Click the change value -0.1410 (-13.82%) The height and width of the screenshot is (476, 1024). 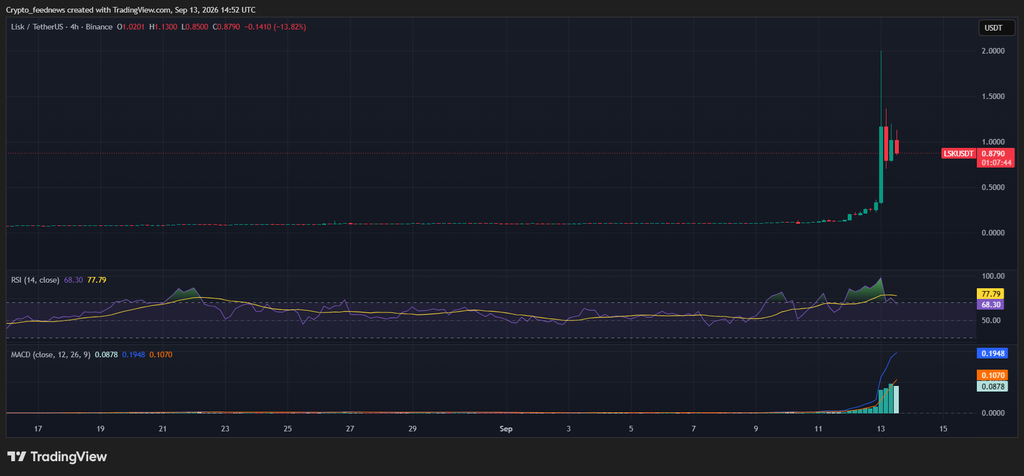276,27
